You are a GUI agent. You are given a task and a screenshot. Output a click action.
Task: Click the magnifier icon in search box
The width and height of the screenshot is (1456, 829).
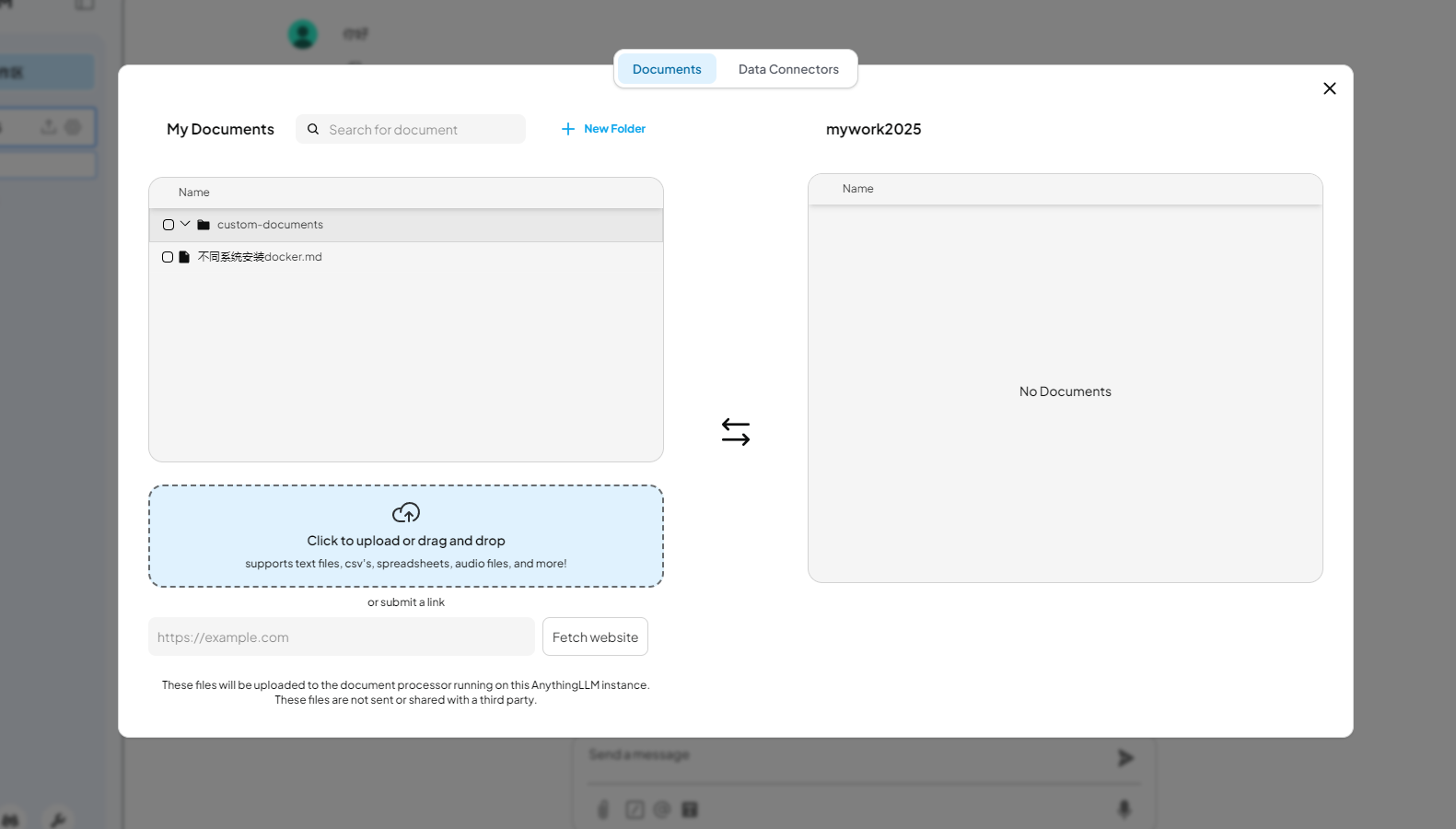[313, 129]
